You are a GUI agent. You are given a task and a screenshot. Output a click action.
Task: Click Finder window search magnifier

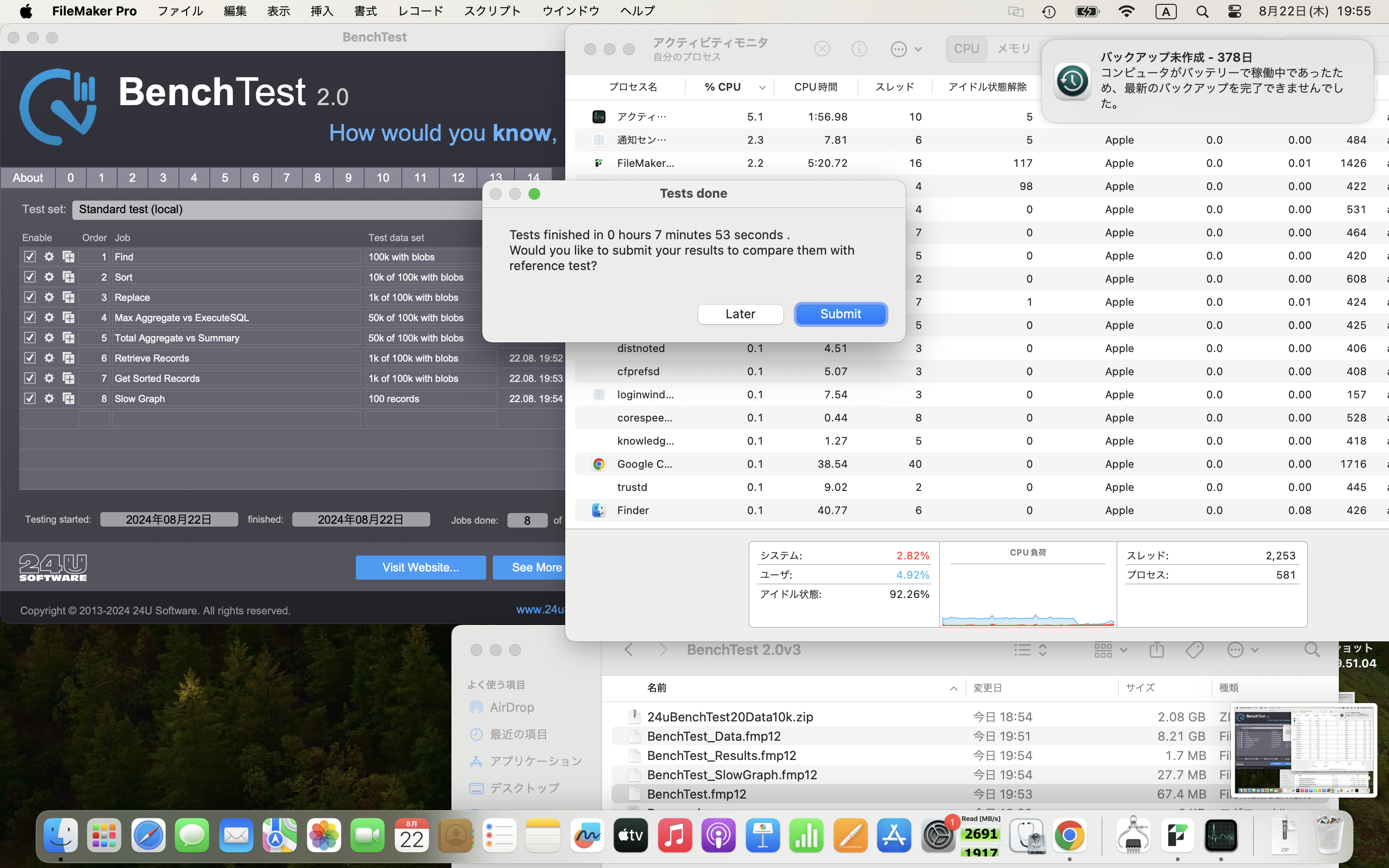1311,650
